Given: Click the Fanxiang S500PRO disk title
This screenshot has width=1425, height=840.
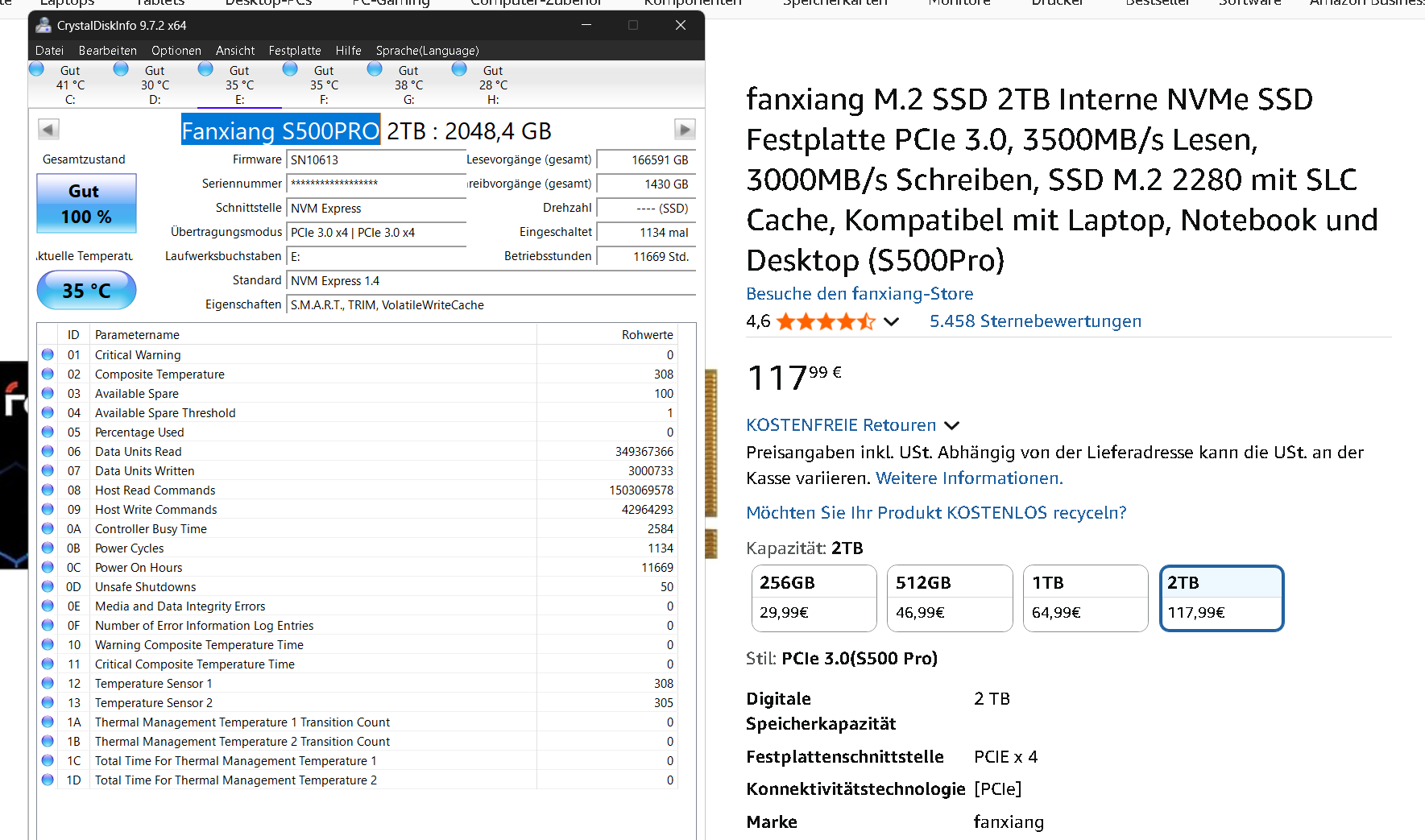Looking at the screenshot, I should click(280, 130).
